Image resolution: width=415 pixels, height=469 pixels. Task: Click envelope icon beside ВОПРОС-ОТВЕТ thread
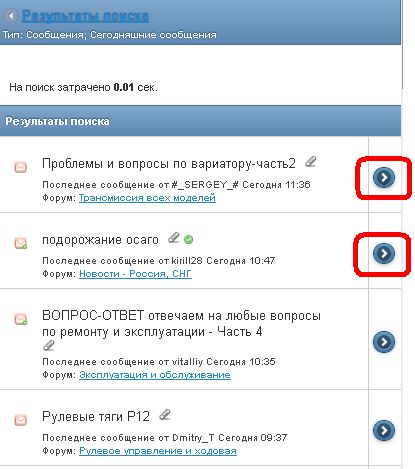(x=20, y=319)
